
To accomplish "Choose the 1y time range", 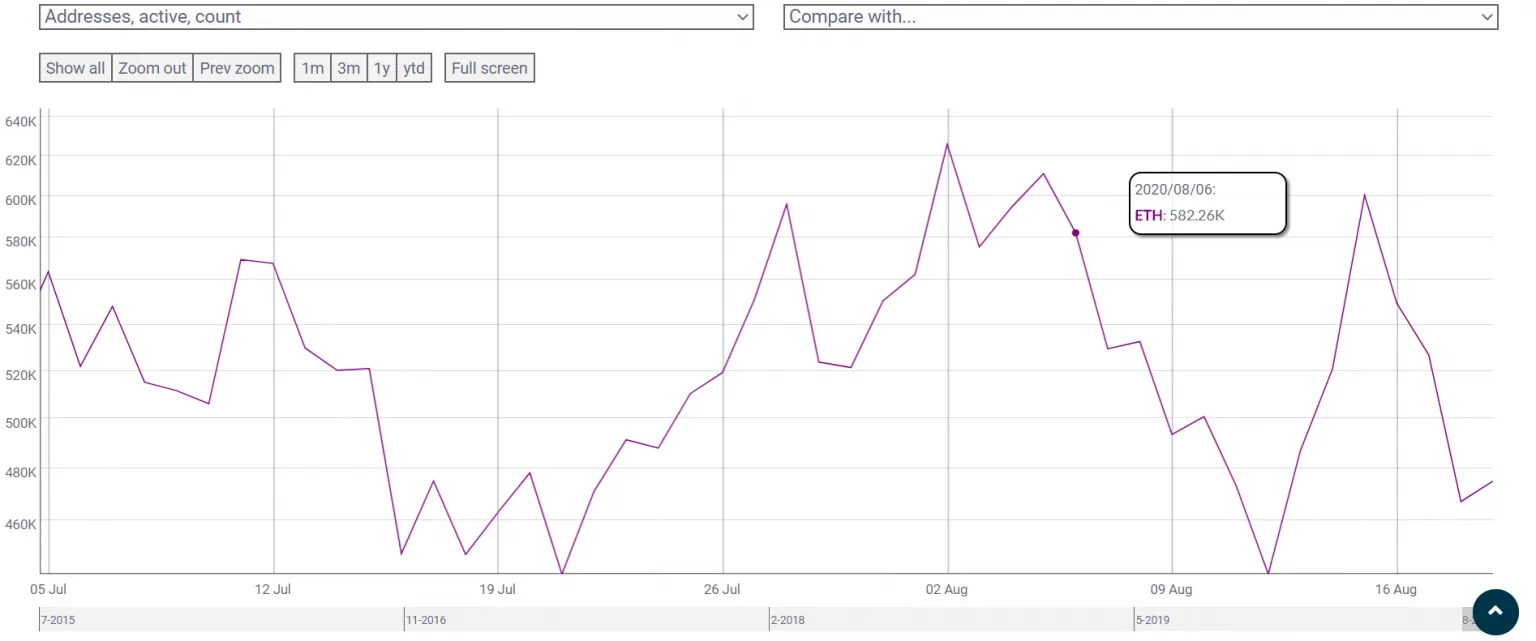I will [381, 68].
